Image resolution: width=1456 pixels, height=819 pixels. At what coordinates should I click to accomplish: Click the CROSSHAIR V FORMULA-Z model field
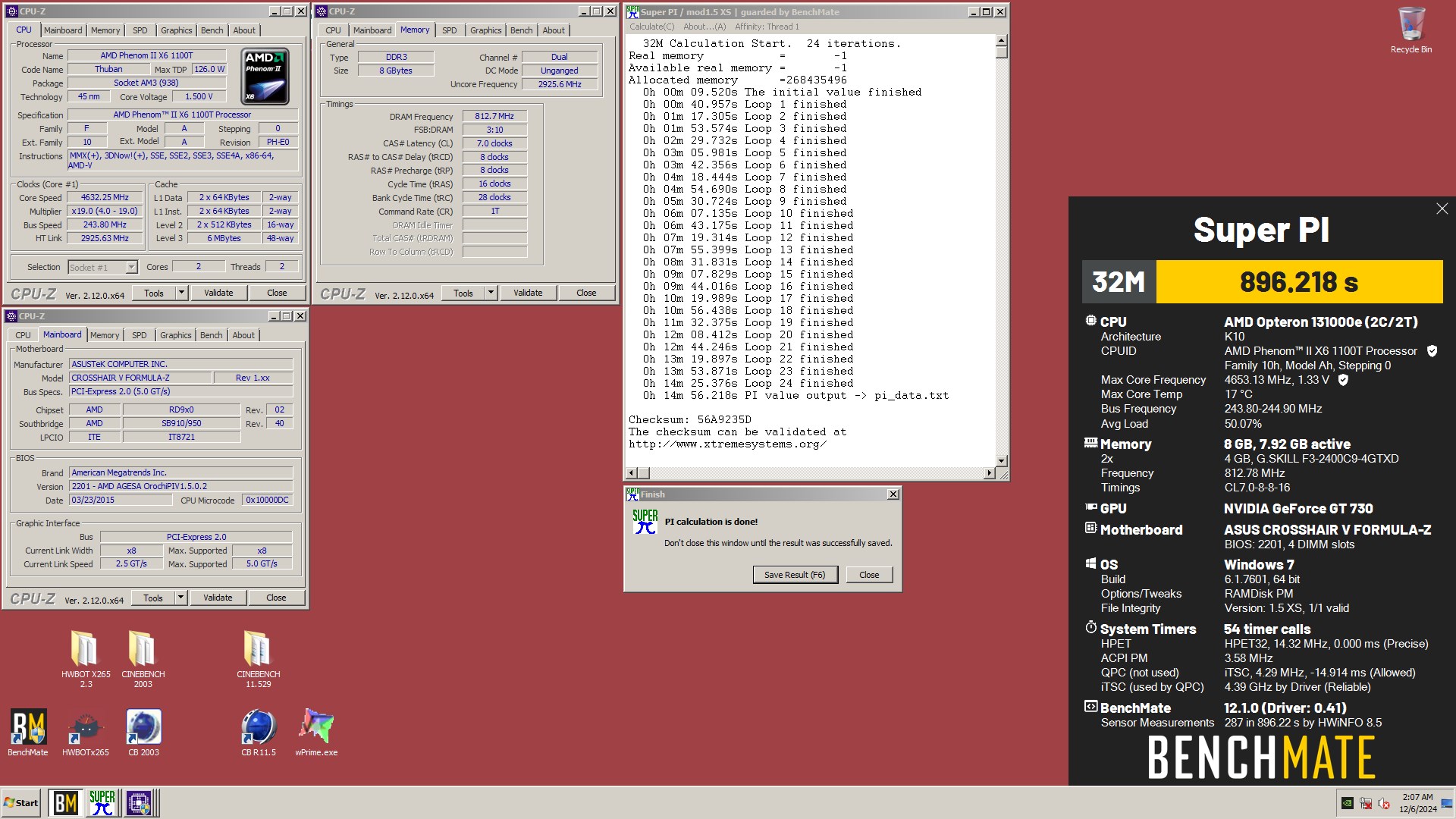140,378
